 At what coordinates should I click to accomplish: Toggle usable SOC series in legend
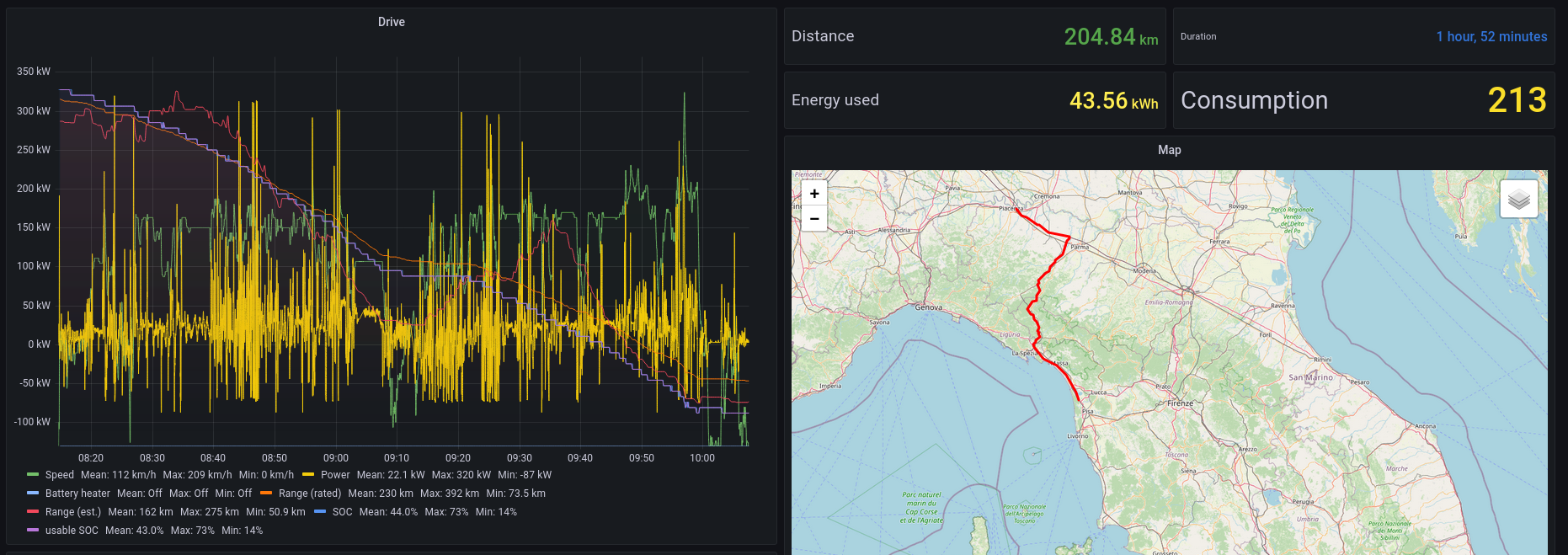(x=72, y=531)
